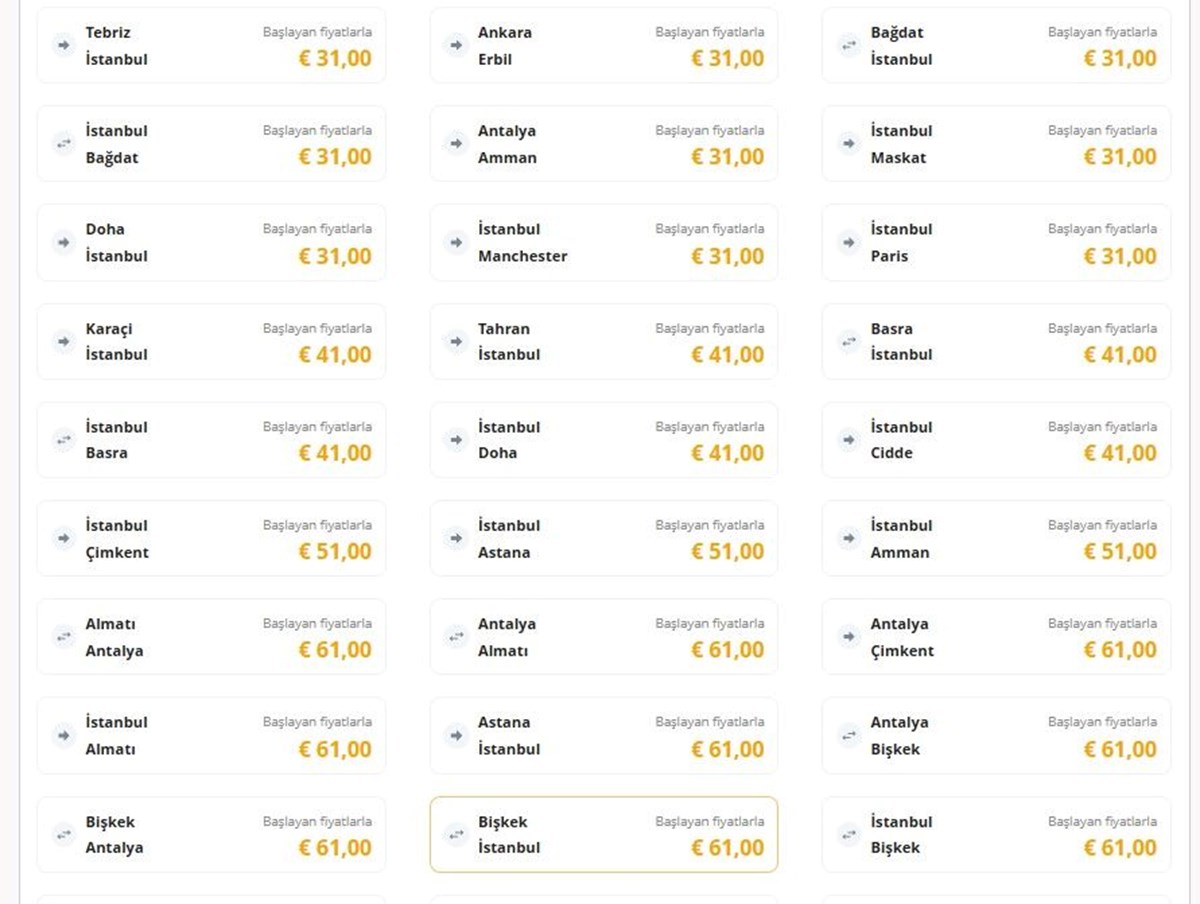
Task: Open the İstanbul to Paris fare card
Action: tap(996, 242)
